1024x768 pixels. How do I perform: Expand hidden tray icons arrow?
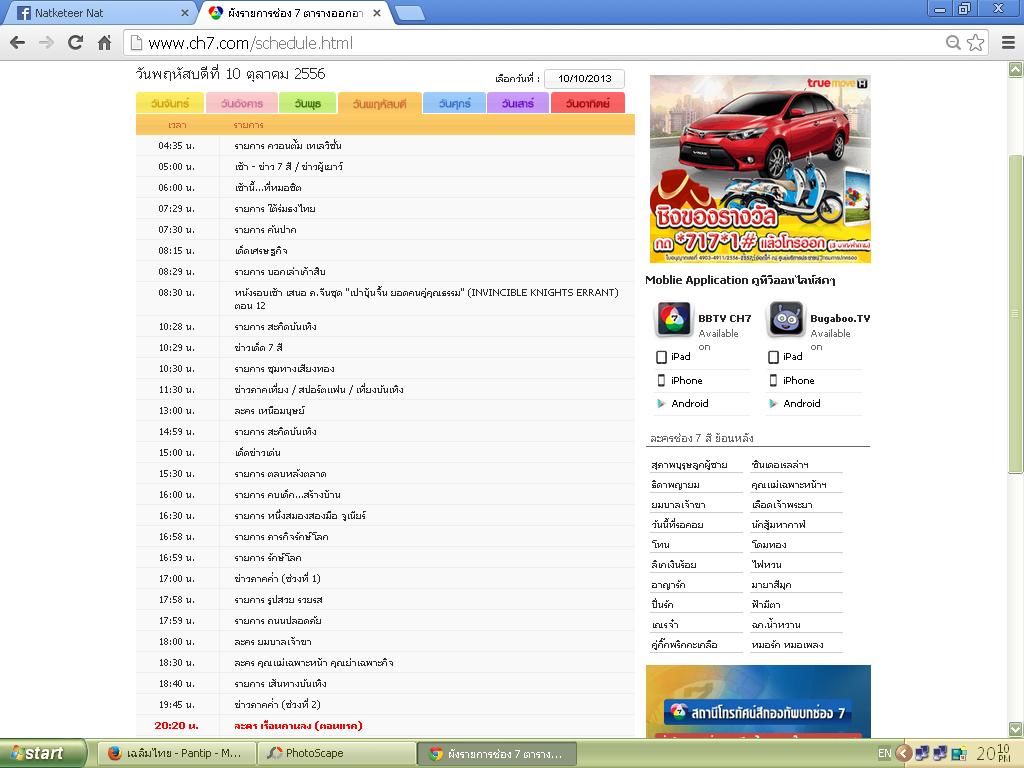(904, 753)
